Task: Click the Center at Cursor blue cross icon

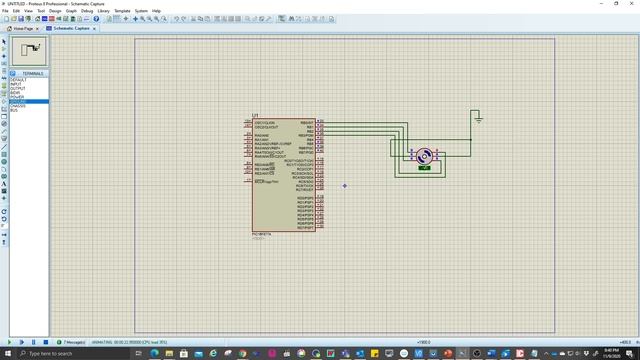Action: [135, 19]
